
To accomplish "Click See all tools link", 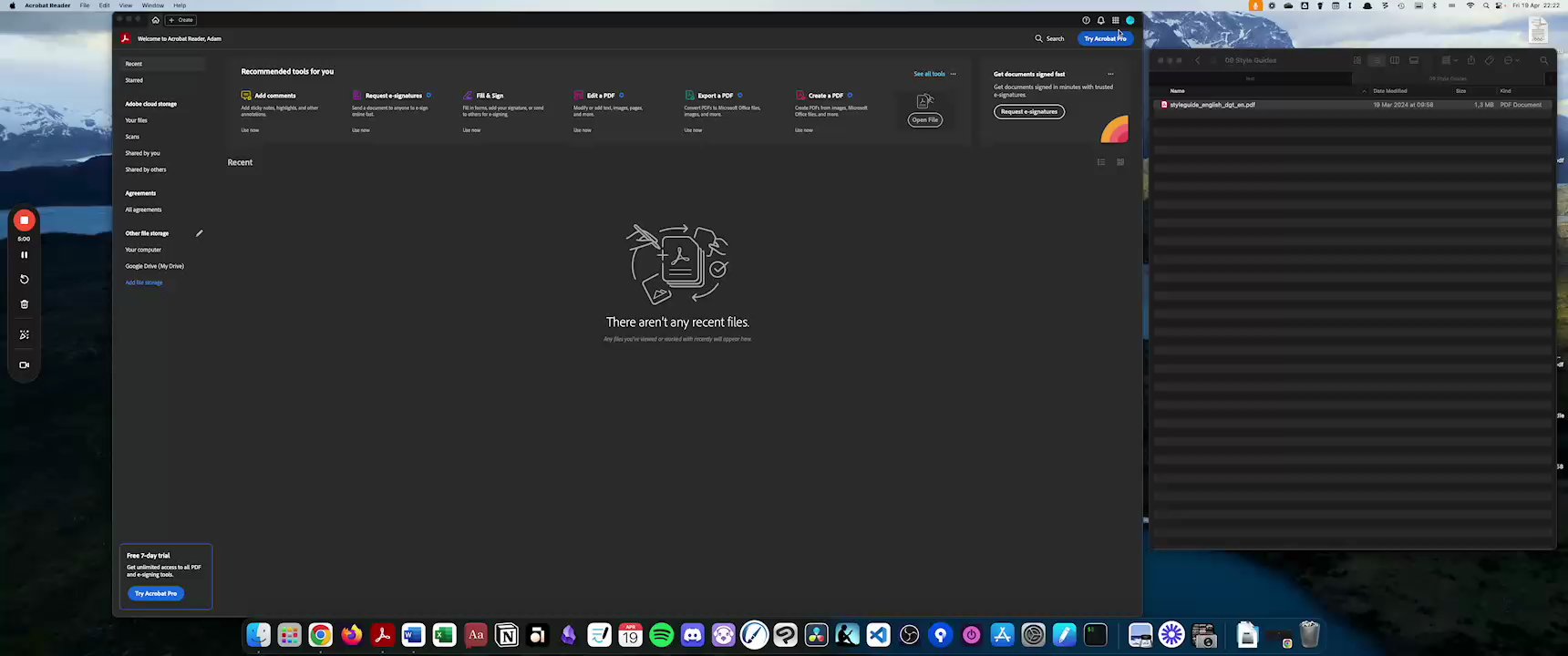I will point(929,74).
